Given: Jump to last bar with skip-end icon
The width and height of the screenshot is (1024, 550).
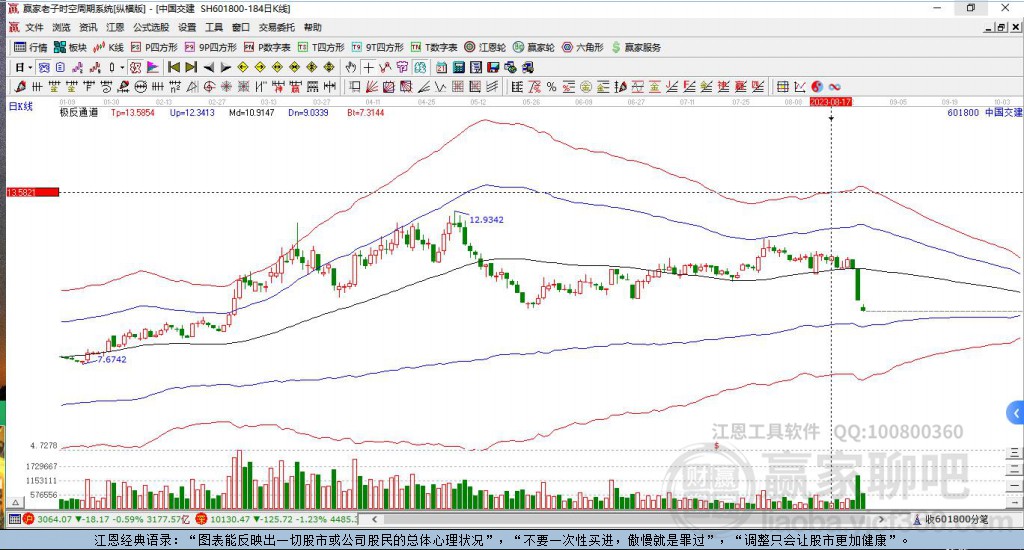Looking at the screenshot, I should pyautogui.click(x=191, y=67).
